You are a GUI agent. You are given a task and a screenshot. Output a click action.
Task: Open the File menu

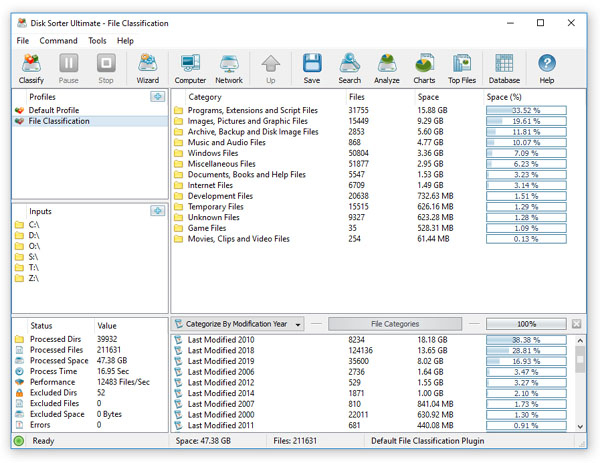23,41
